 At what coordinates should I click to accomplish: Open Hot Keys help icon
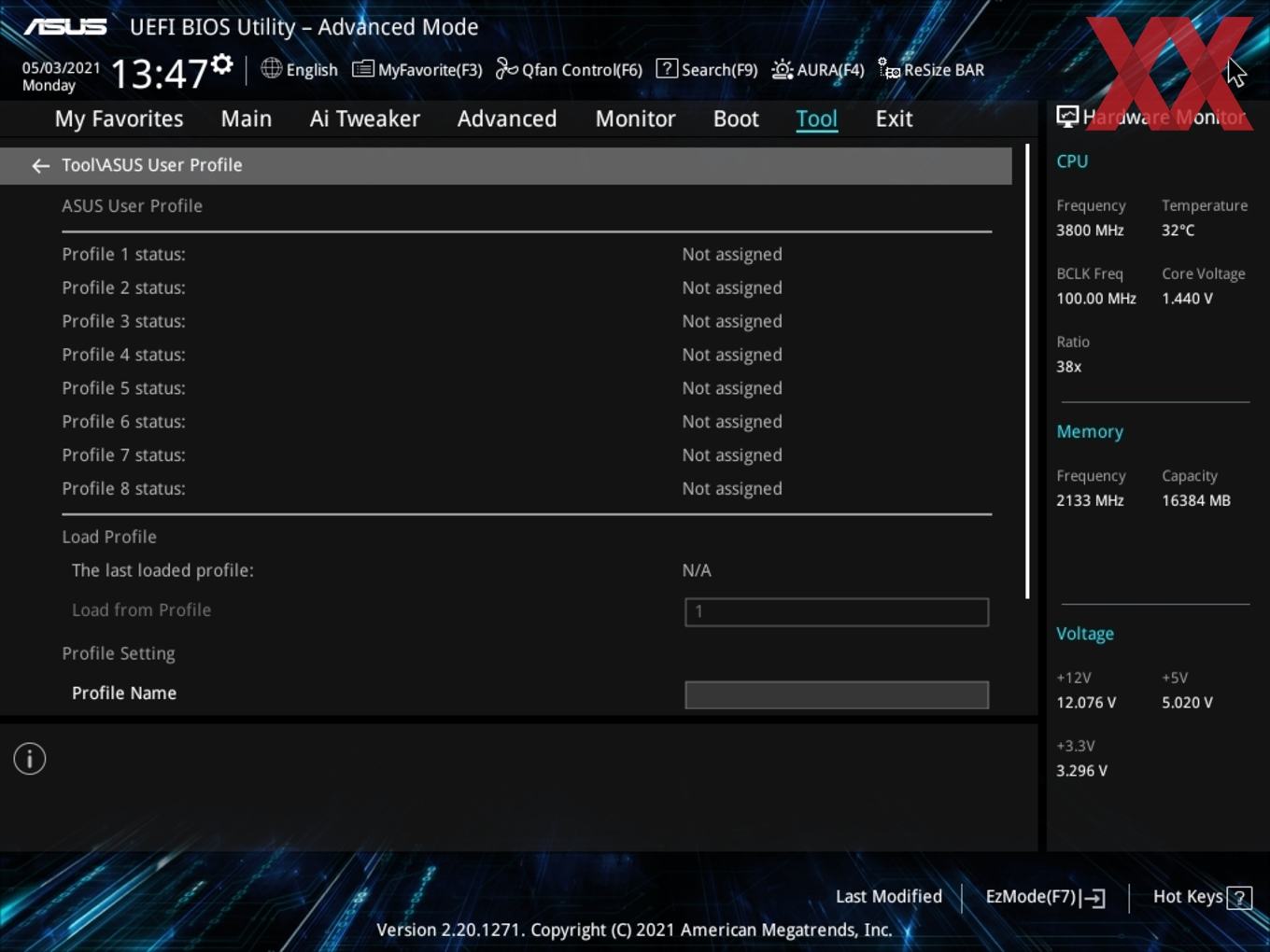(1239, 898)
